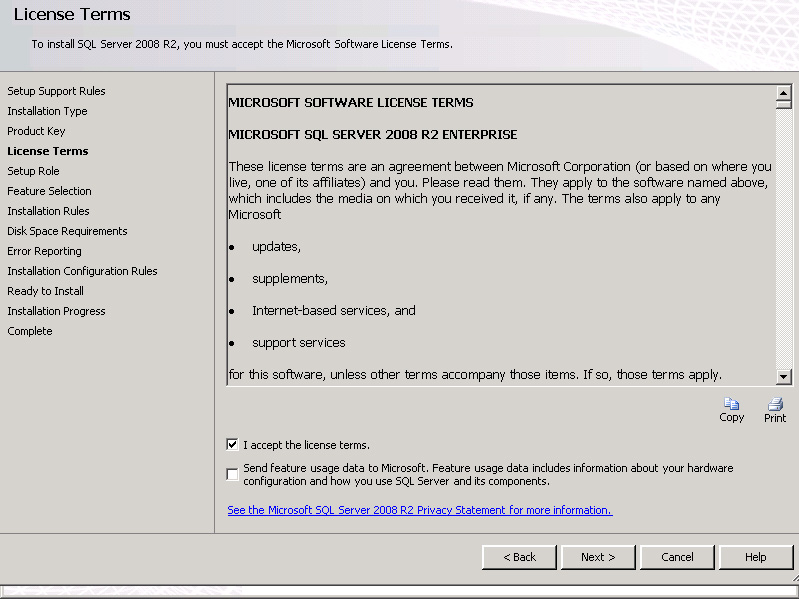This screenshot has height=599, width=799.
Task: Click the license text scrollbar down arrow
Action: (x=783, y=377)
